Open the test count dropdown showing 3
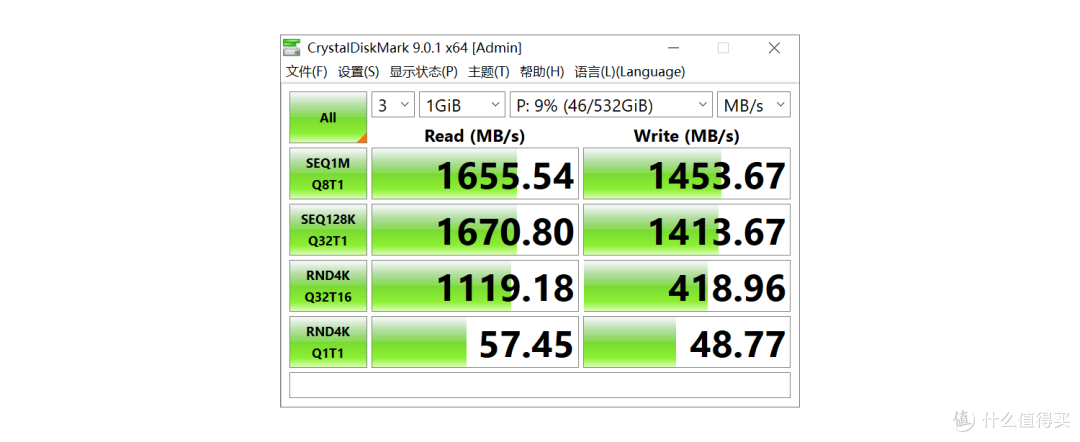Viewport: 1080px width, 442px height. coord(393,105)
